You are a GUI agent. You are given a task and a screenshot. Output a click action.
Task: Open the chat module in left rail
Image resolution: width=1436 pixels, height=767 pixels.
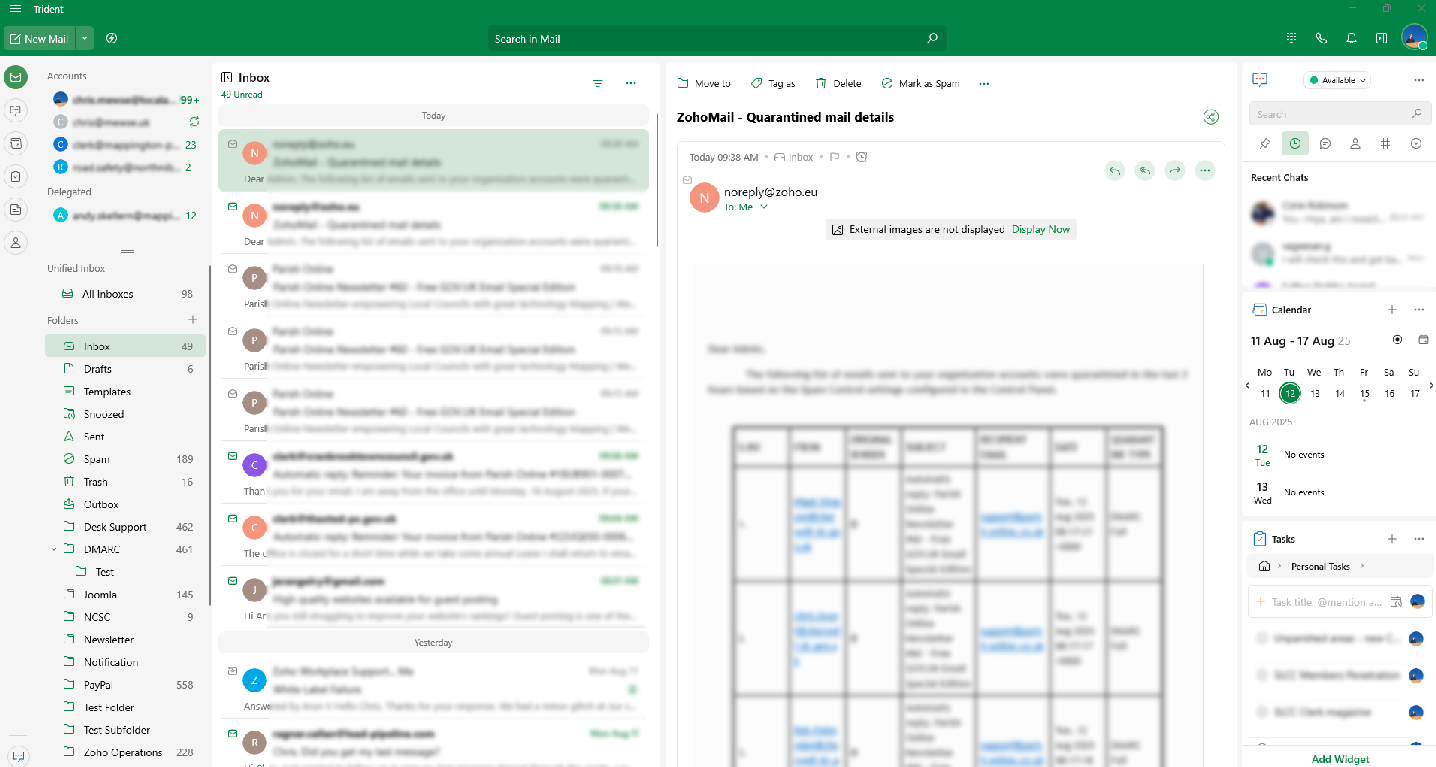[x=15, y=110]
